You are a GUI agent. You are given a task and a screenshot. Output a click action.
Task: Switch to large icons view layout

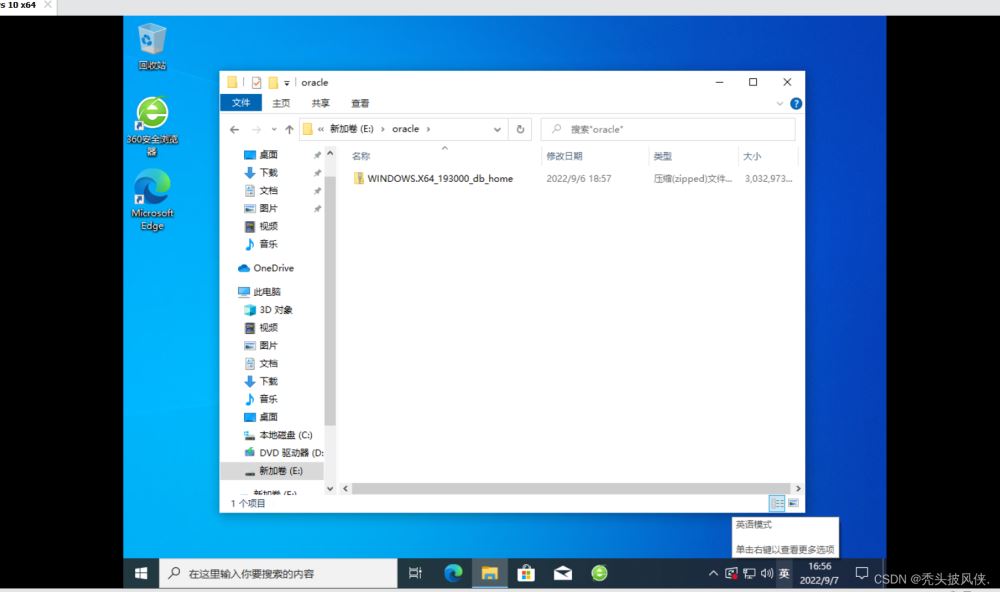point(793,503)
